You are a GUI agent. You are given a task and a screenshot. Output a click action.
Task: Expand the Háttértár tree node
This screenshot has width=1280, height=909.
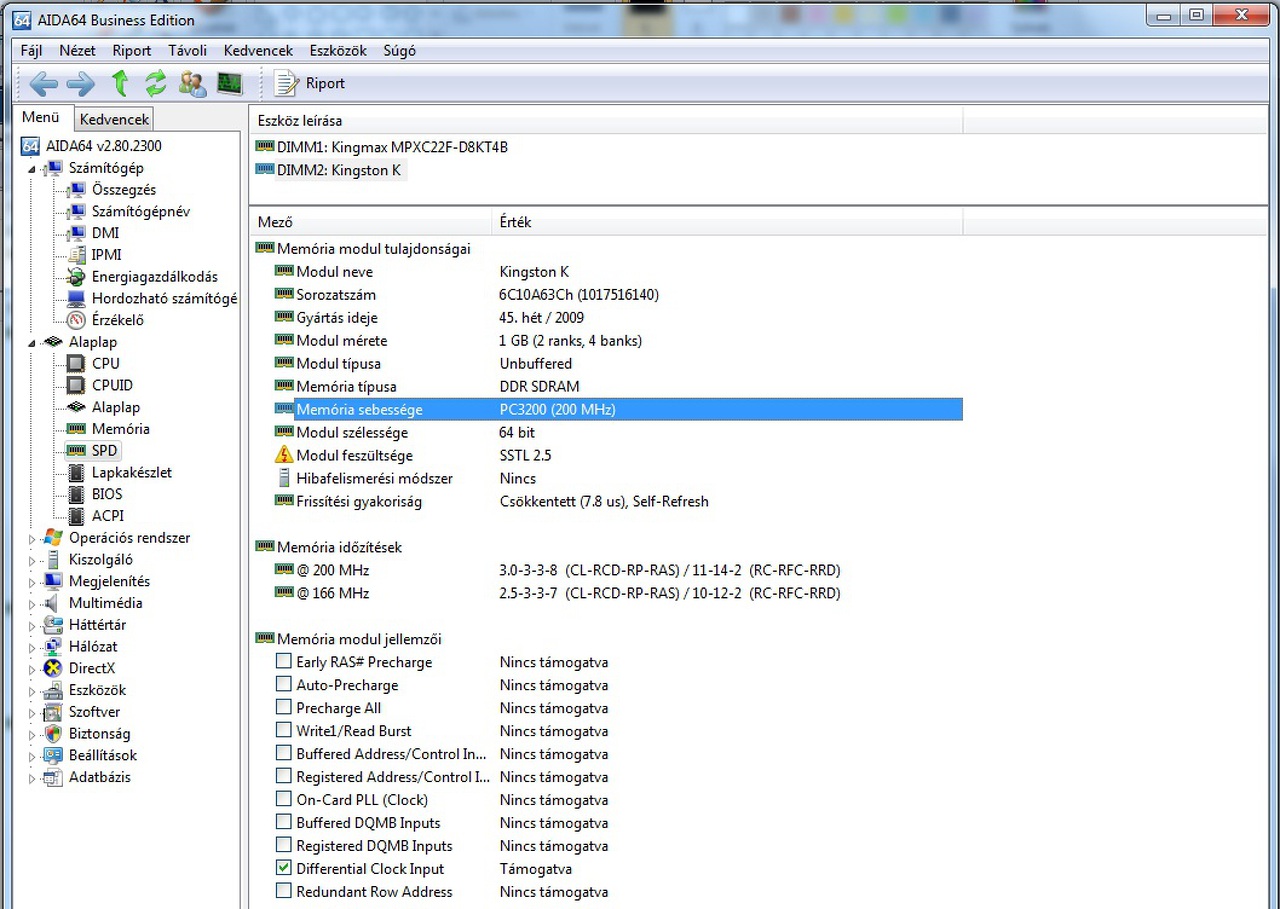point(32,626)
